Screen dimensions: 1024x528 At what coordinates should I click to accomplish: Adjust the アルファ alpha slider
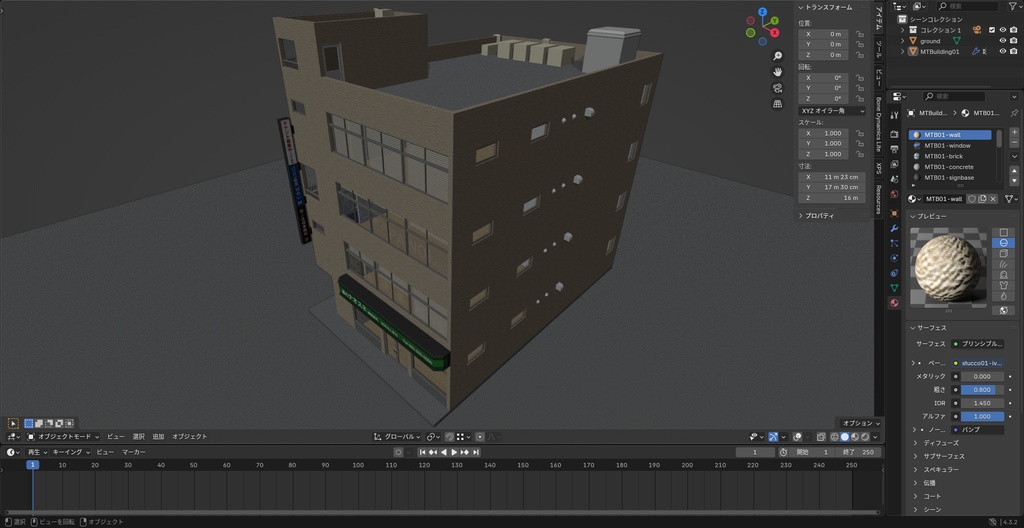click(982, 416)
